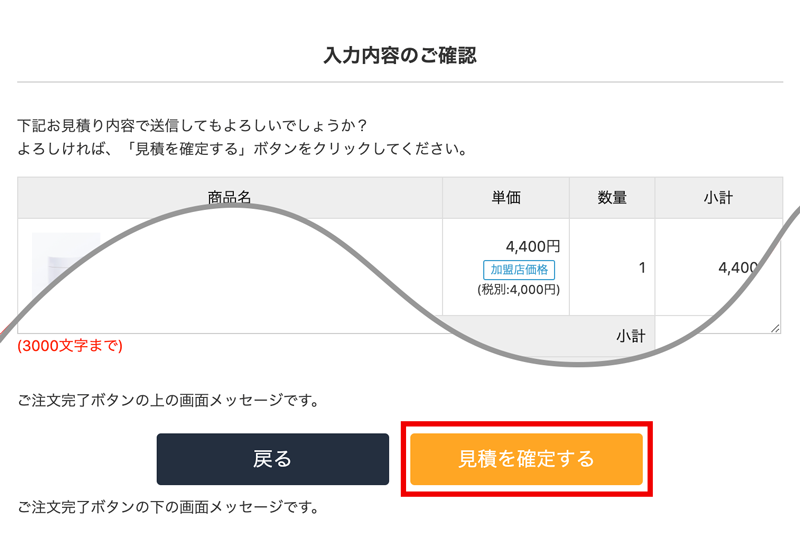Click the 小計 column header
This screenshot has width=800, height=548.
718,198
